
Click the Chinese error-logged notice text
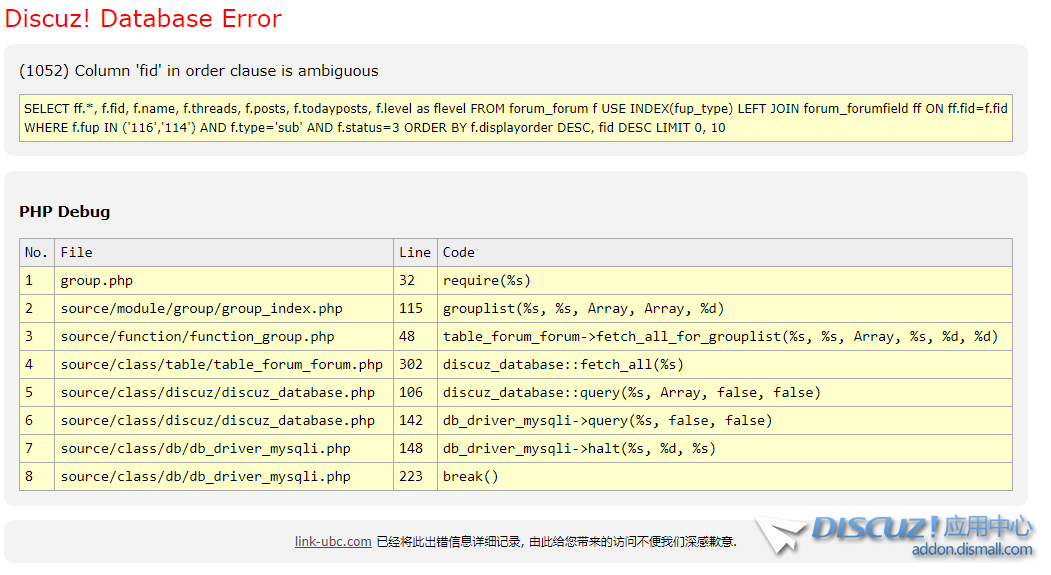click(x=556, y=541)
